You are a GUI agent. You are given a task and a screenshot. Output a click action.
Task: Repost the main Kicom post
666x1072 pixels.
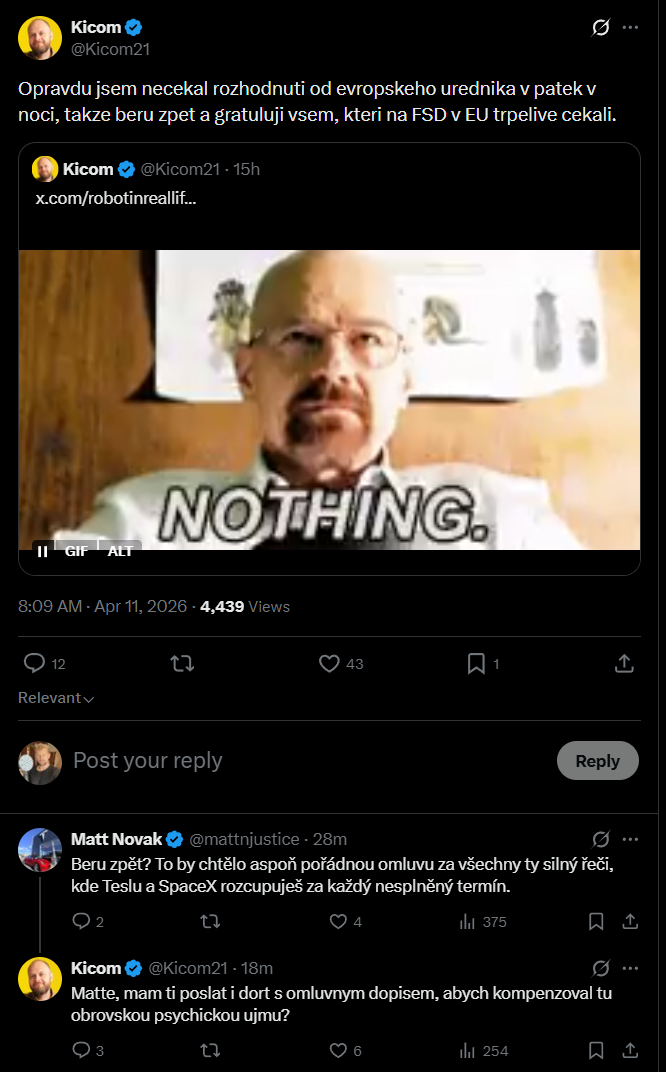click(x=182, y=663)
